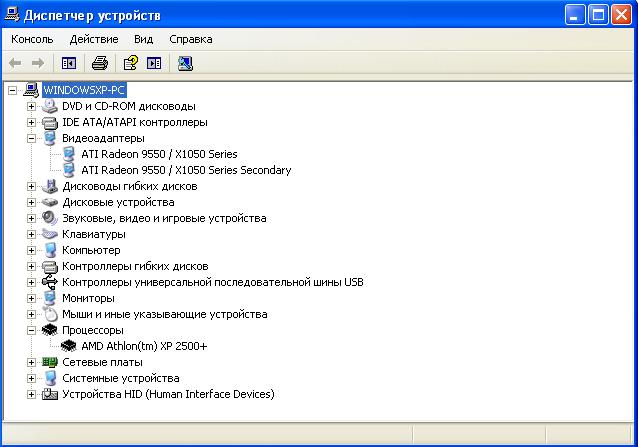The width and height of the screenshot is (638, 447).
Task: Click the scan for hardware changes icon
Action: click(x=185, y=63)
